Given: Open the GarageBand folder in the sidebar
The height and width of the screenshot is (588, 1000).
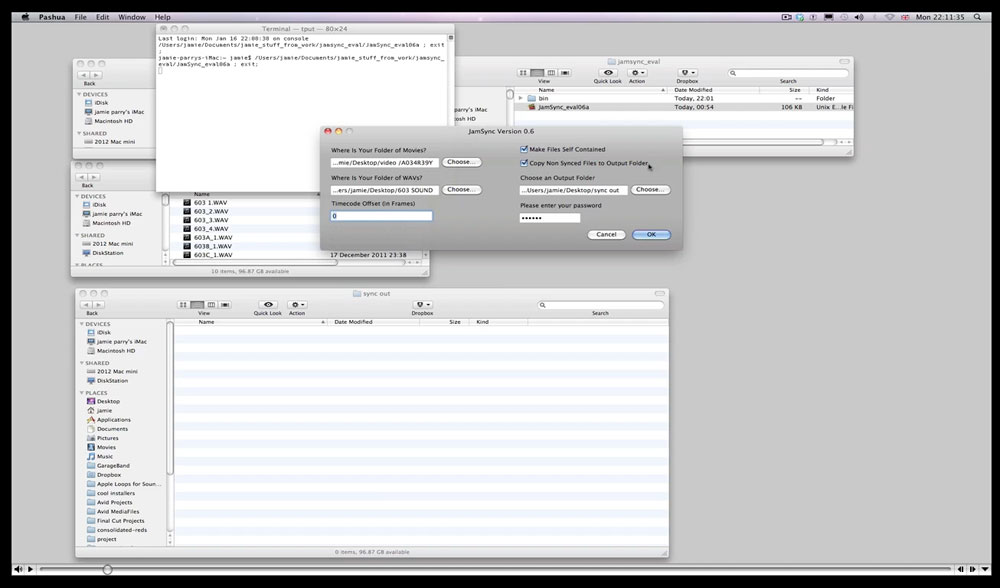Looking at the screenshot, I should [x=113, y=466].
